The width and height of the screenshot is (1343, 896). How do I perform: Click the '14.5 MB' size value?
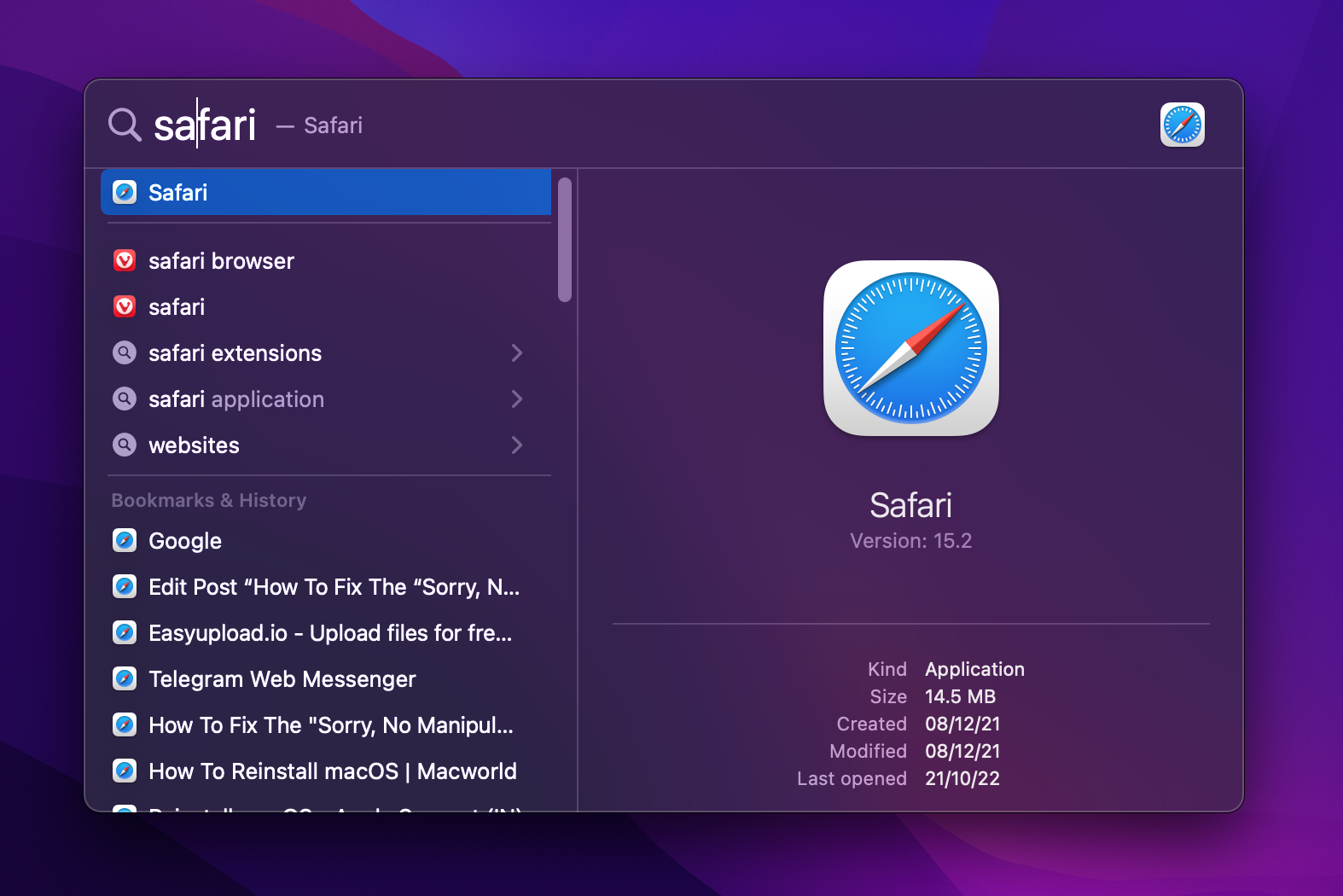(x=960, y=696)
